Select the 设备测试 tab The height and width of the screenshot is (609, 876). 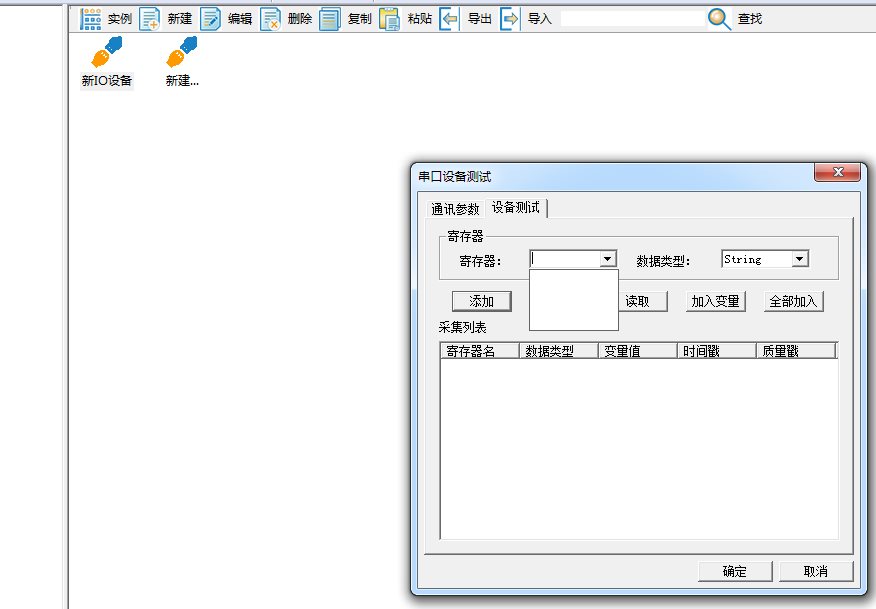516,207
